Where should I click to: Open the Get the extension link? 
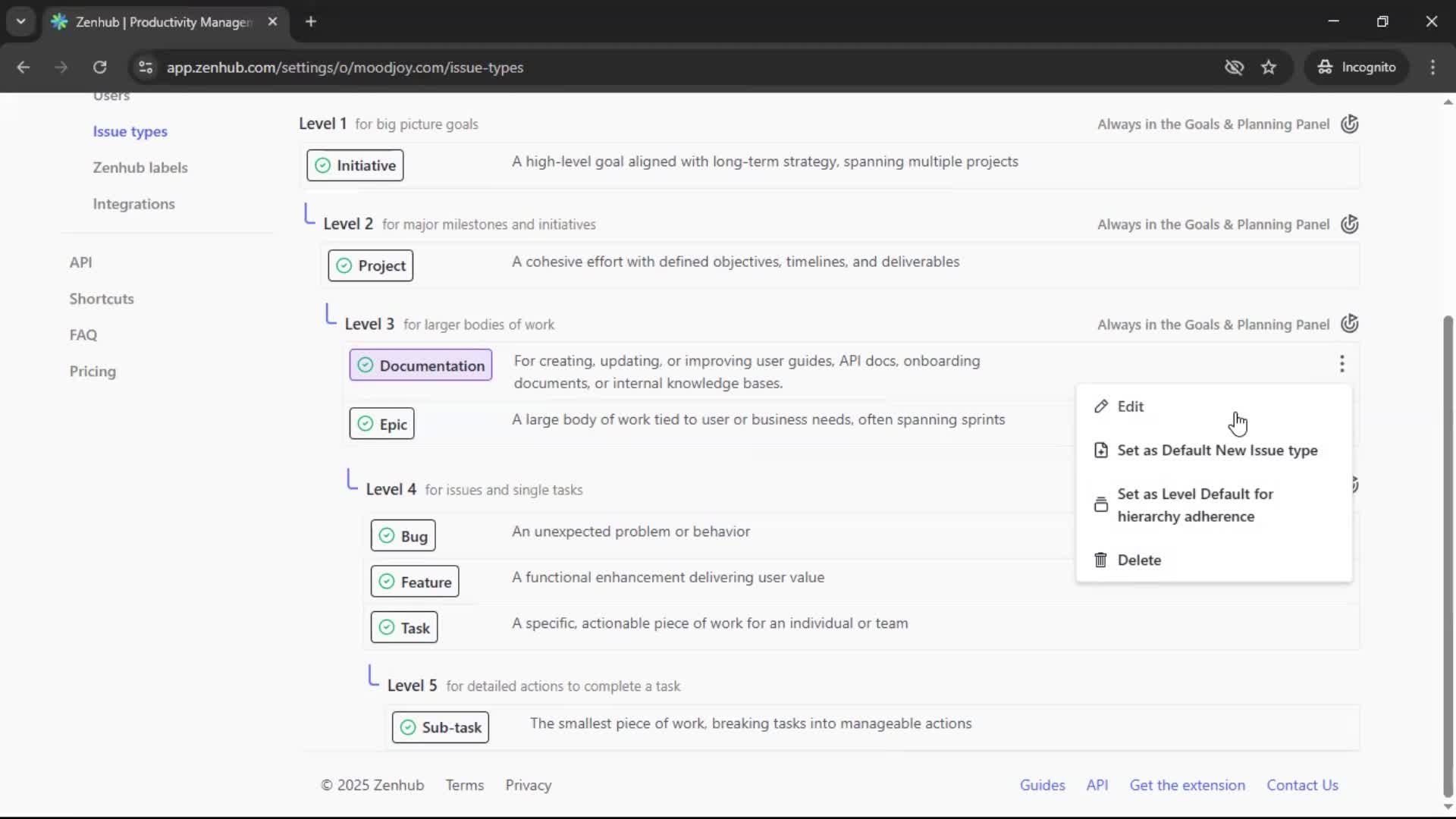tap(1188, 785)
